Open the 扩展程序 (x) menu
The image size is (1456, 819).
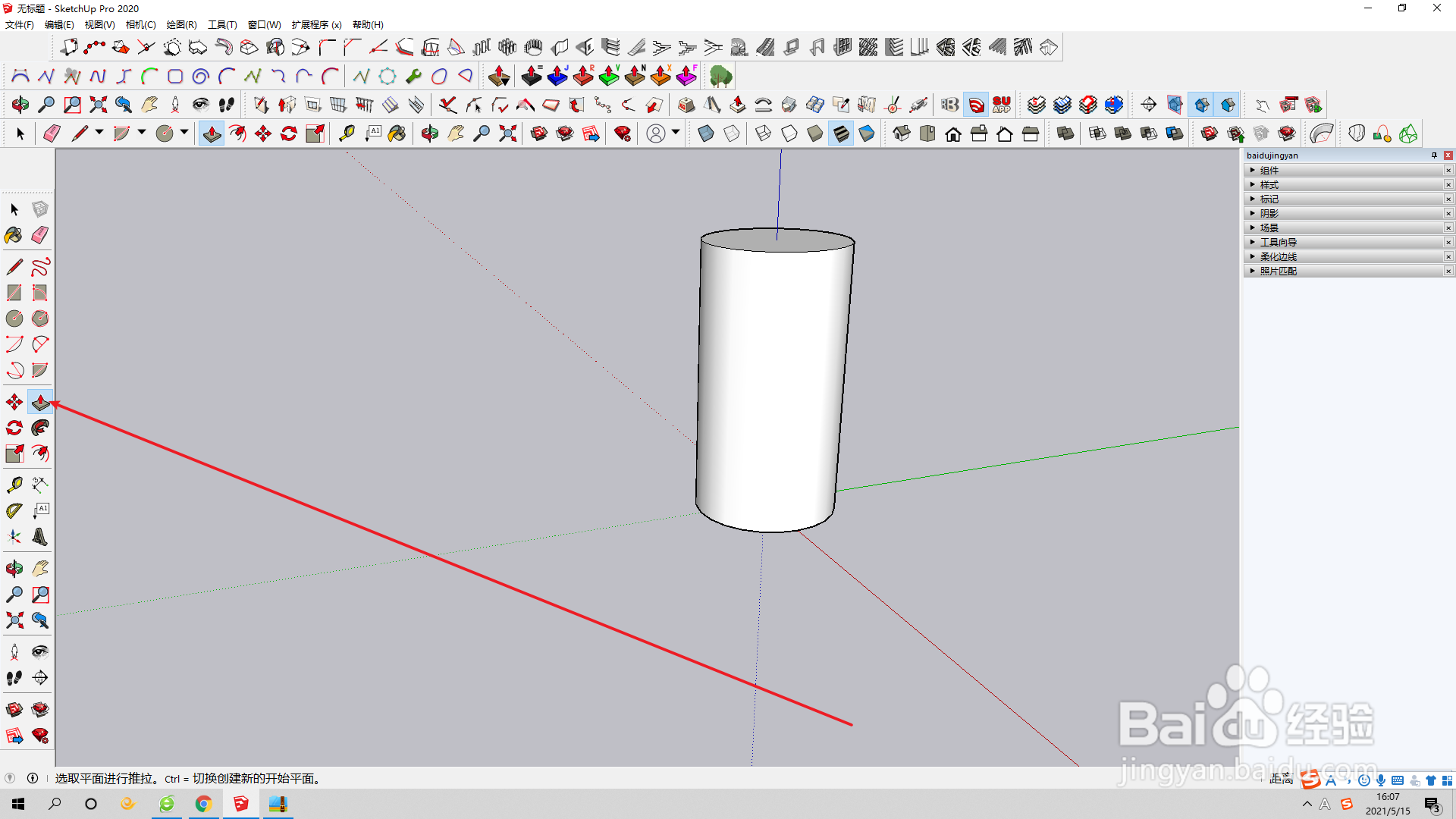point(316,25)
